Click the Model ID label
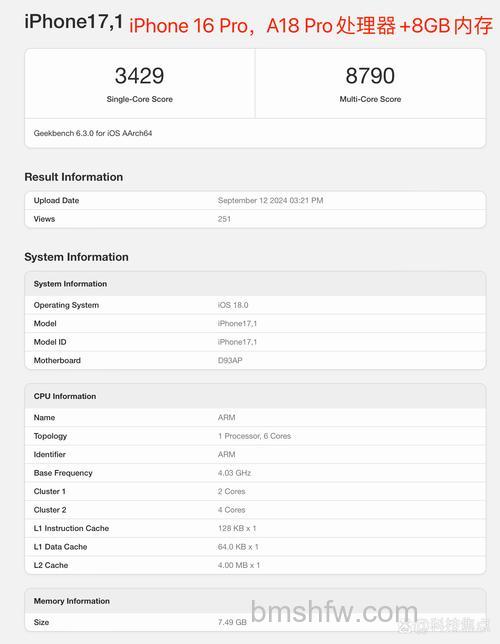Viewport: 500px width, 644px height. [50, 342]
